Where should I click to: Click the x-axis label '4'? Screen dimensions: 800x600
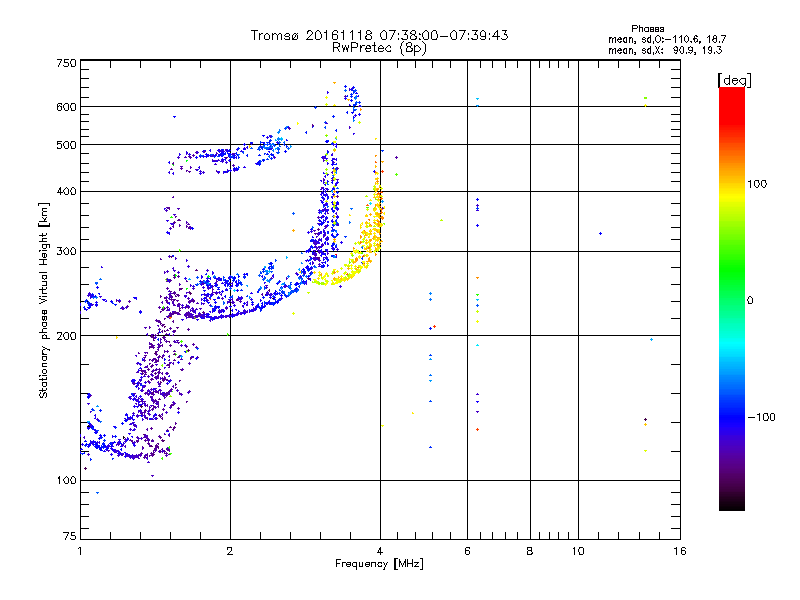(380, 551)
